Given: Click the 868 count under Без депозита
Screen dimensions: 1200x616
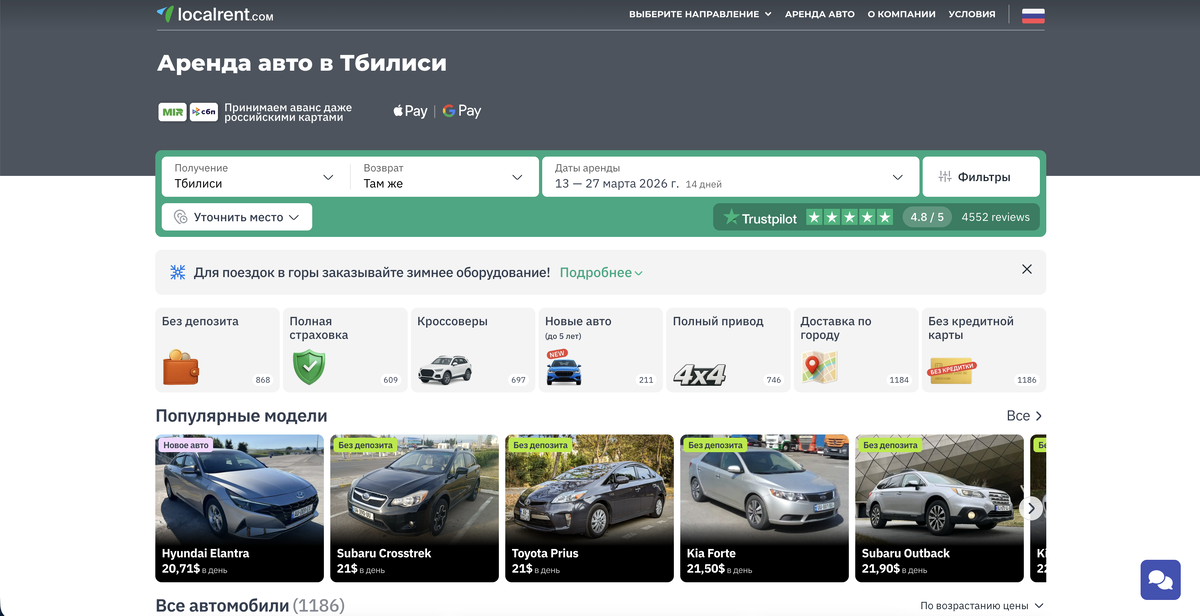Looking at the screenshot, I should 263,380.
